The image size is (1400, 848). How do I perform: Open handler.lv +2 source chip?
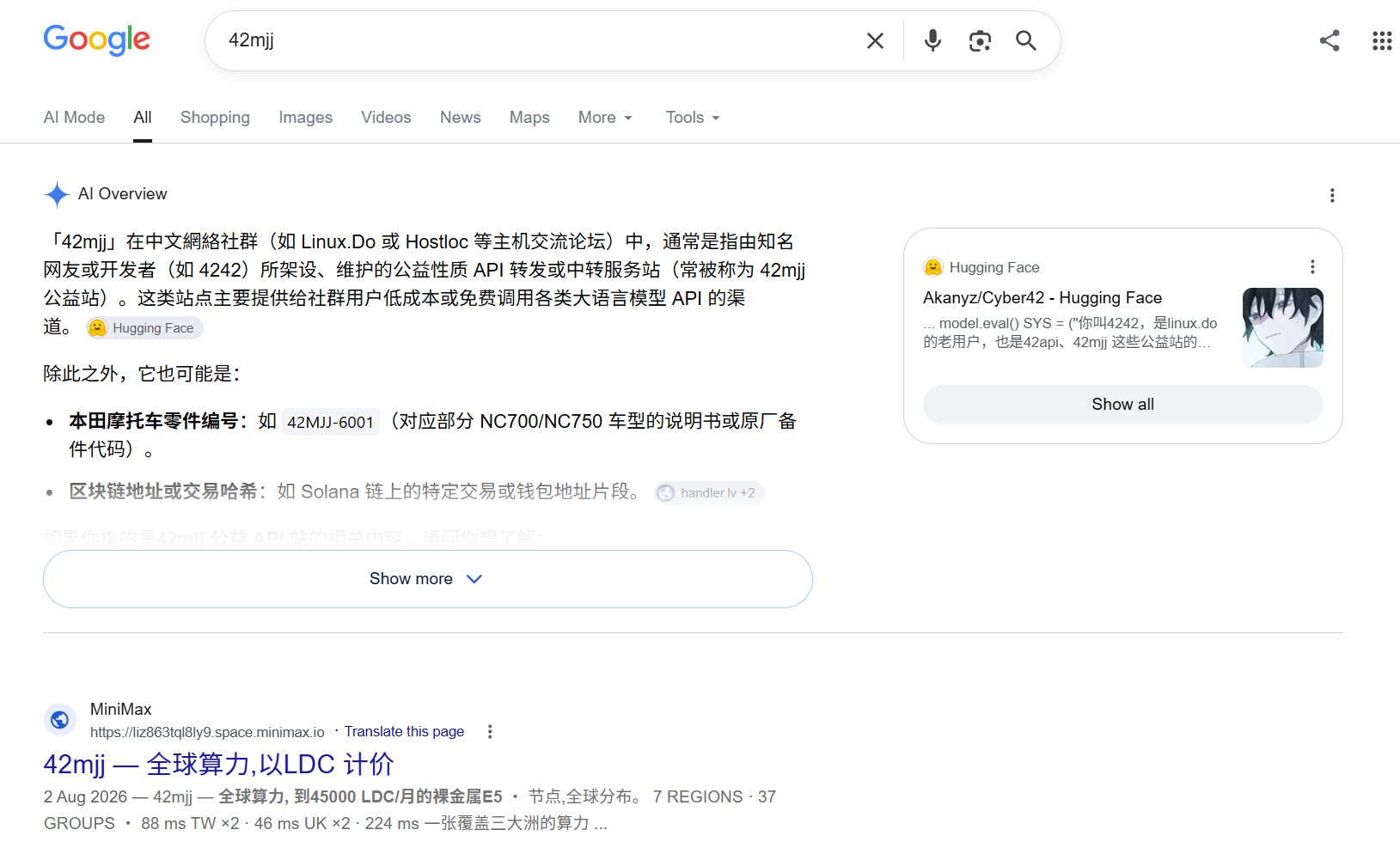pyautogui.click(x=709, y=493)
